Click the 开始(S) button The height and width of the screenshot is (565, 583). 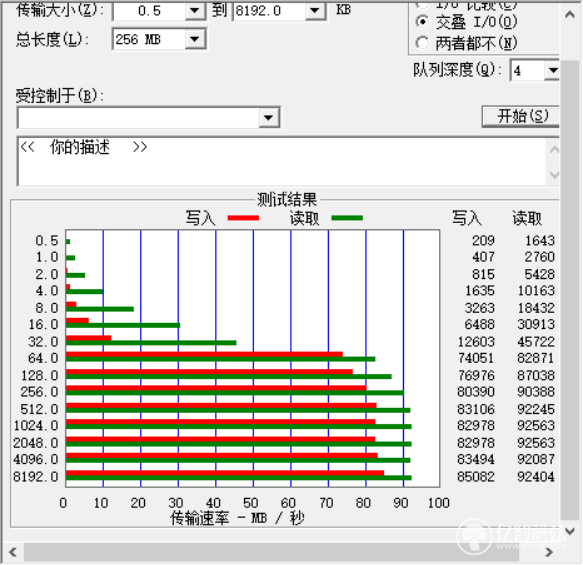pos(521,116)
